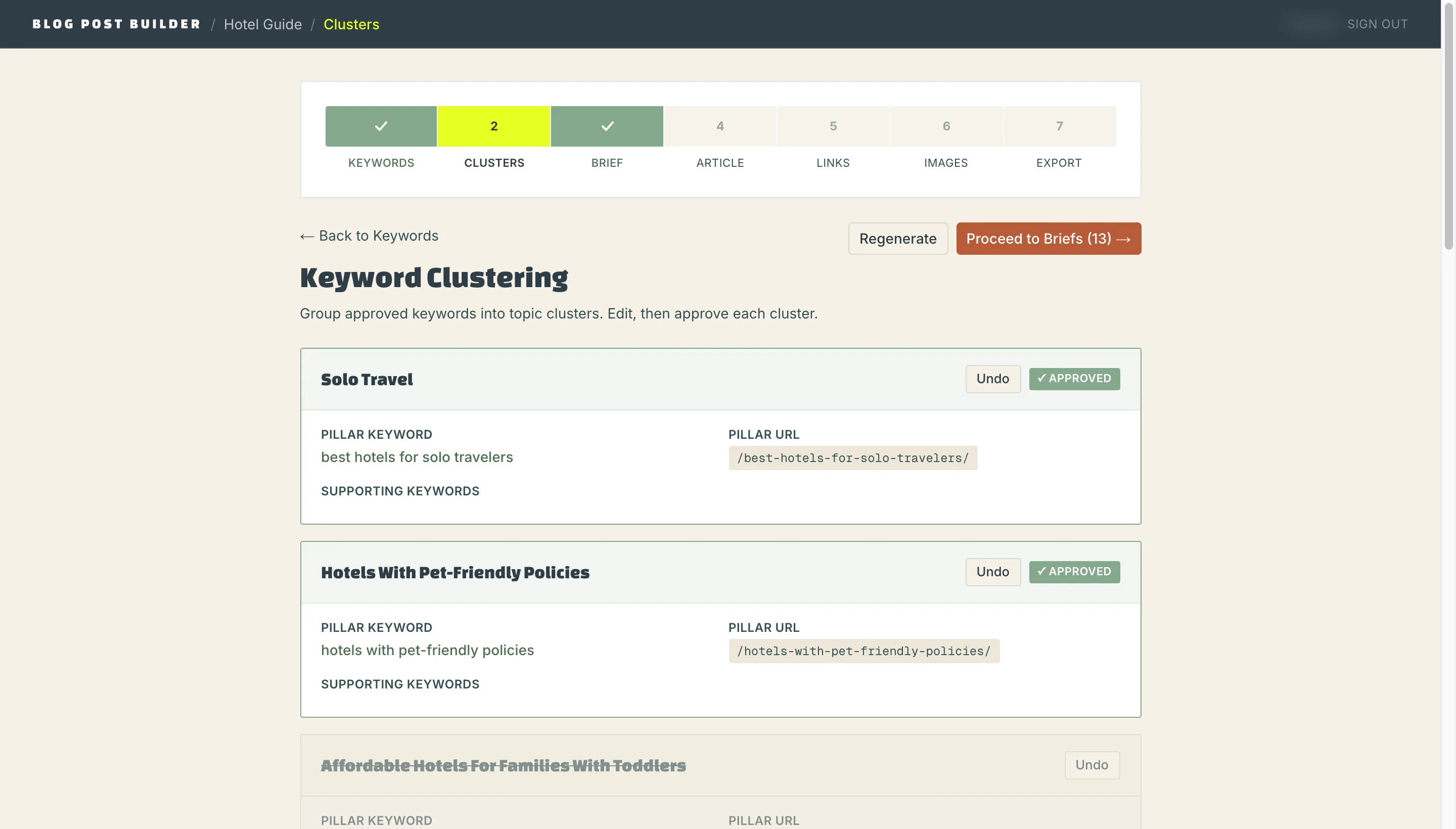The image size is (1456, 829).
Task: Click the vertical page scrollbar
Action: click(x=1448, y=125)
